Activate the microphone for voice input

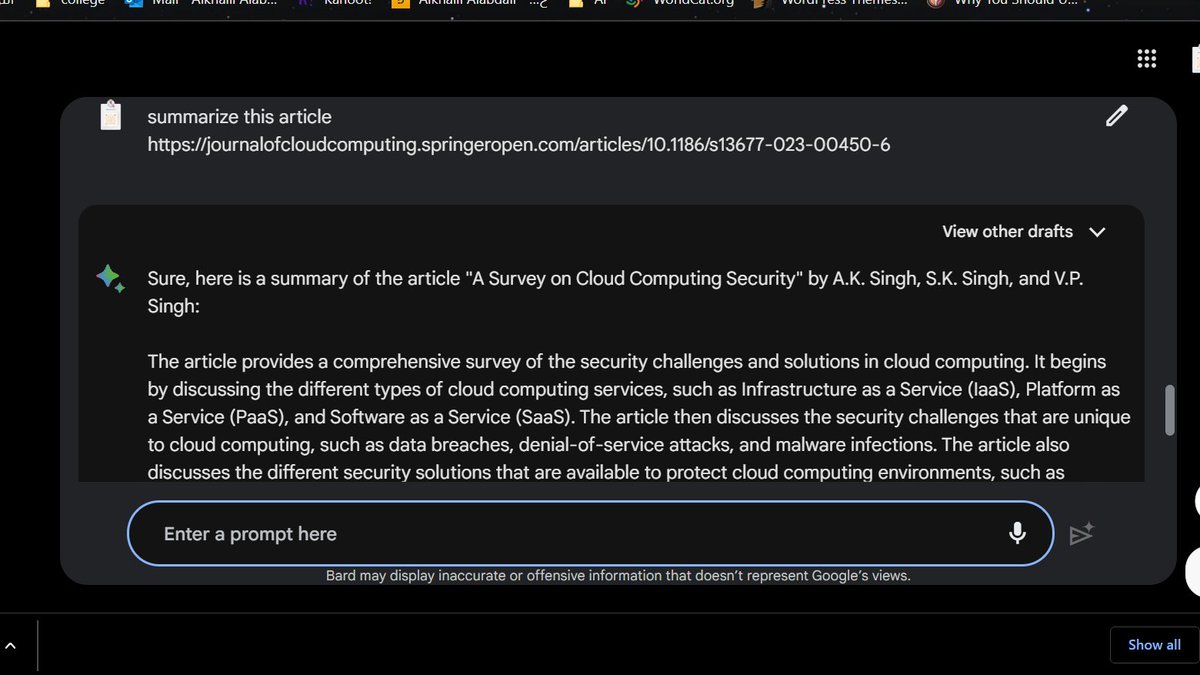(1017, 534)
